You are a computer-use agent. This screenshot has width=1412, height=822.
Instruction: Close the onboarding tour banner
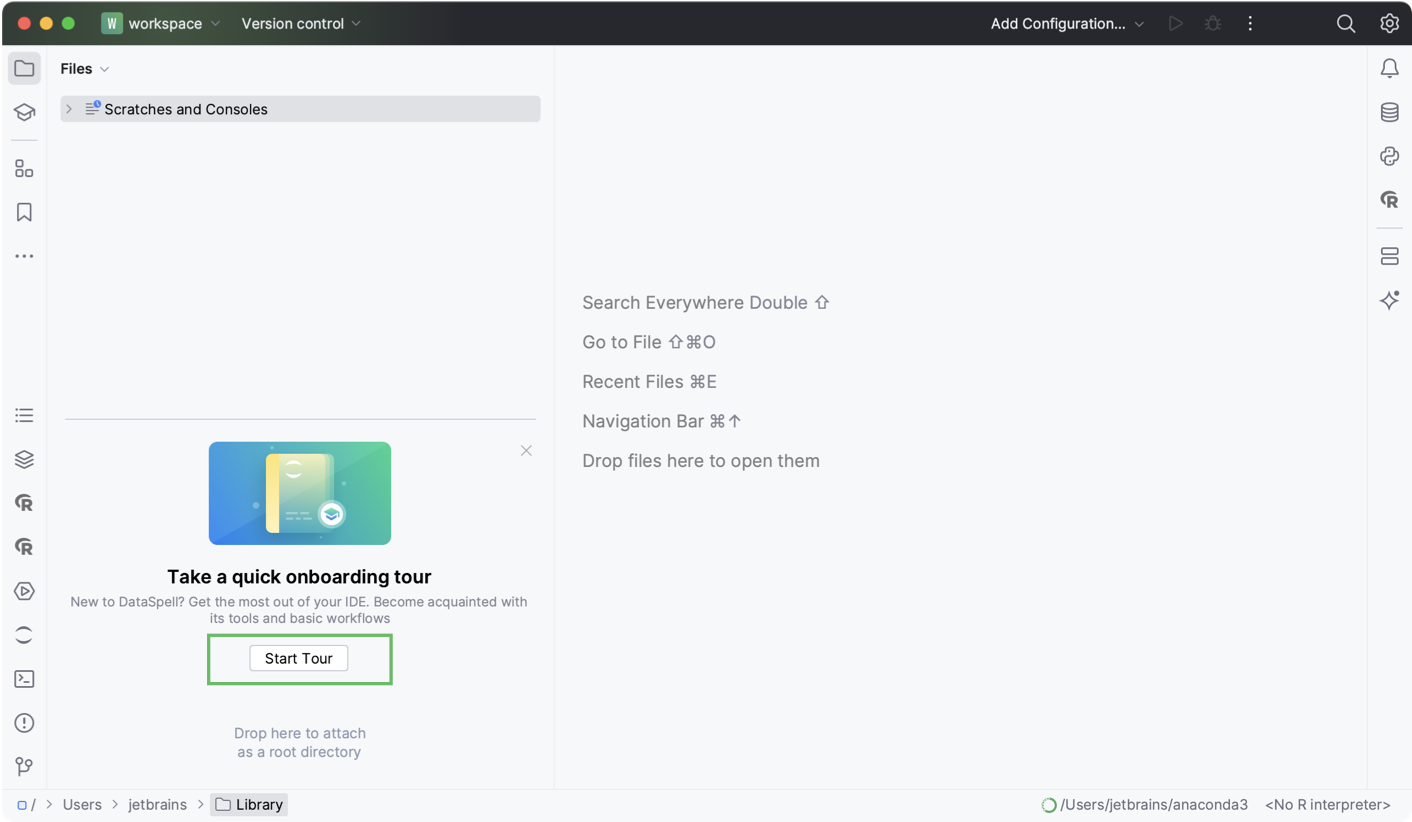click(x=526, y=451)
